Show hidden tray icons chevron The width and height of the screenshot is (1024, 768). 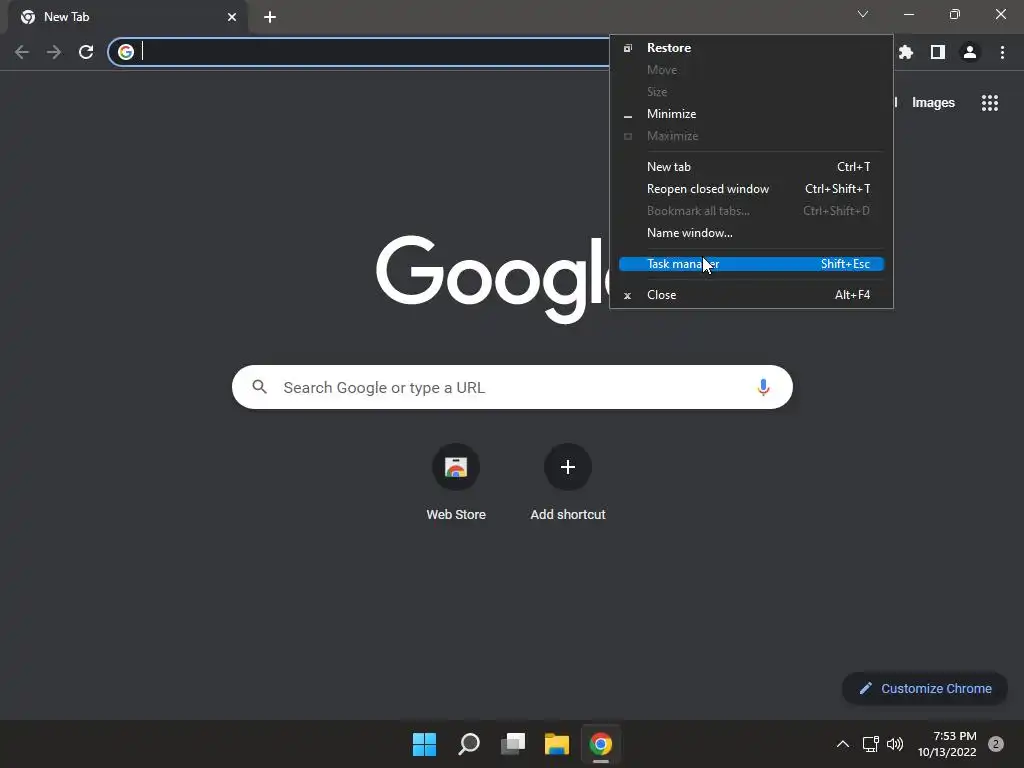click(843, 744)
